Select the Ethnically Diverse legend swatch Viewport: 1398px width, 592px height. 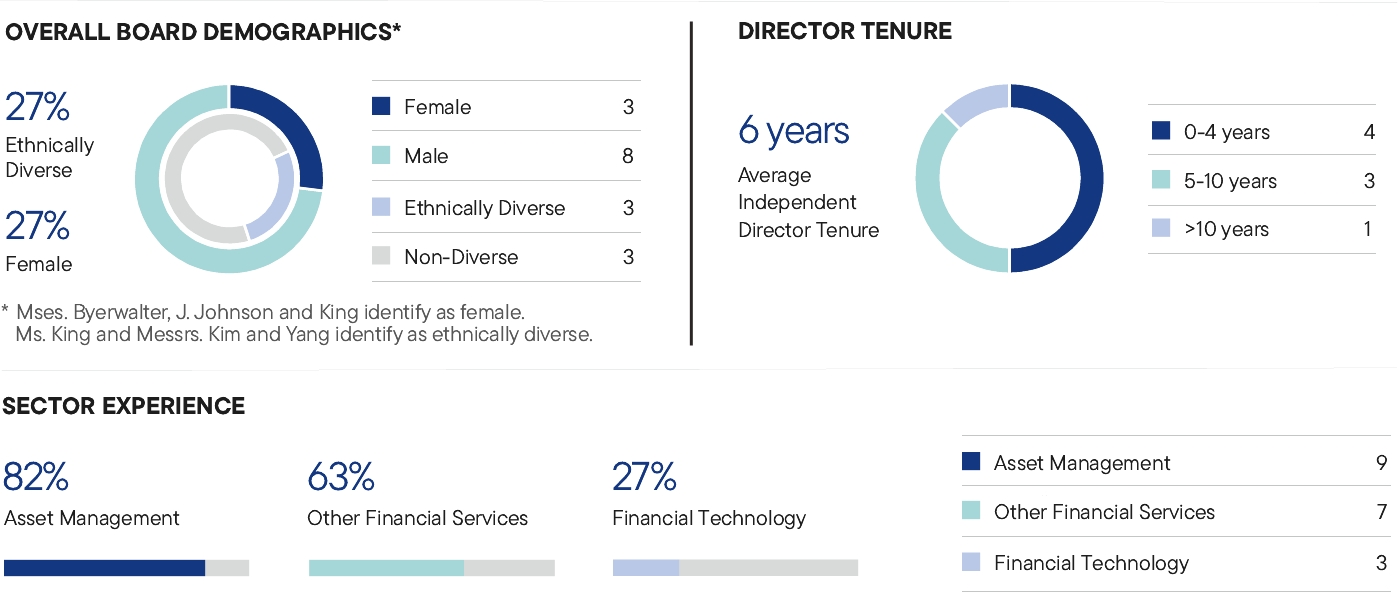[x=381, y=208]
